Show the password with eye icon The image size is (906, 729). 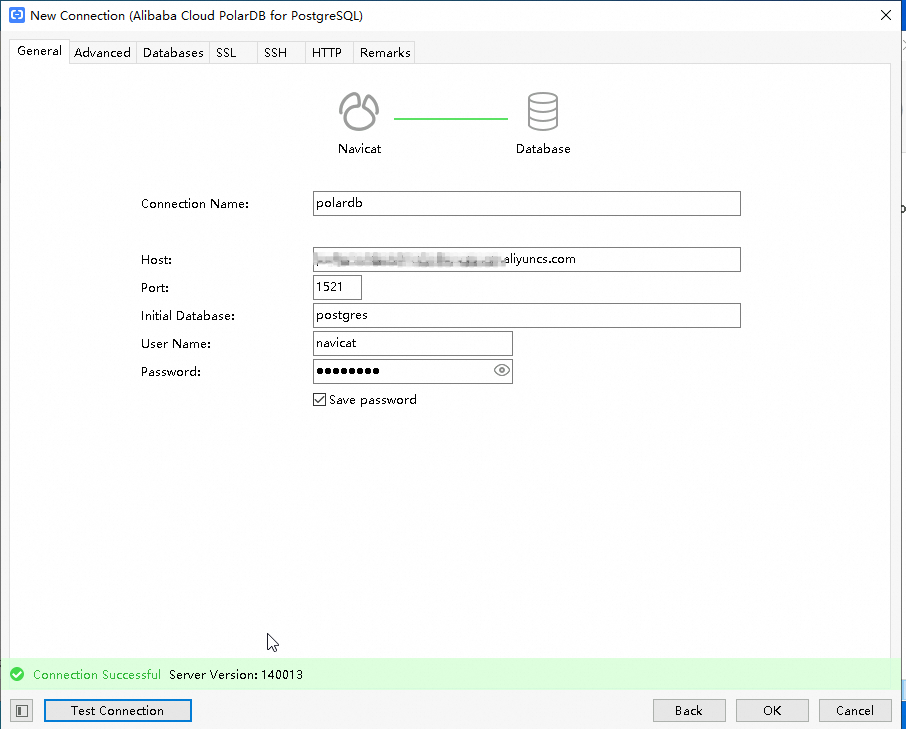click(x=502, y=370)
